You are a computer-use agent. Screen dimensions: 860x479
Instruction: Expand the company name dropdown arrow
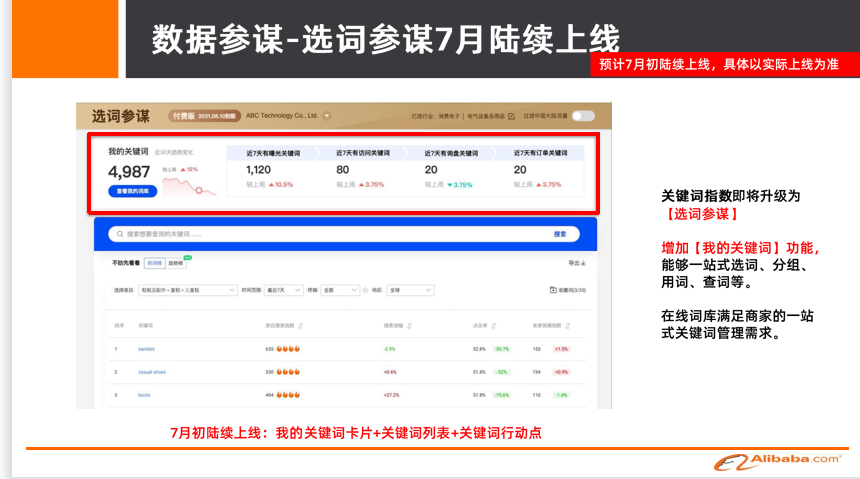tap(326, 116)
